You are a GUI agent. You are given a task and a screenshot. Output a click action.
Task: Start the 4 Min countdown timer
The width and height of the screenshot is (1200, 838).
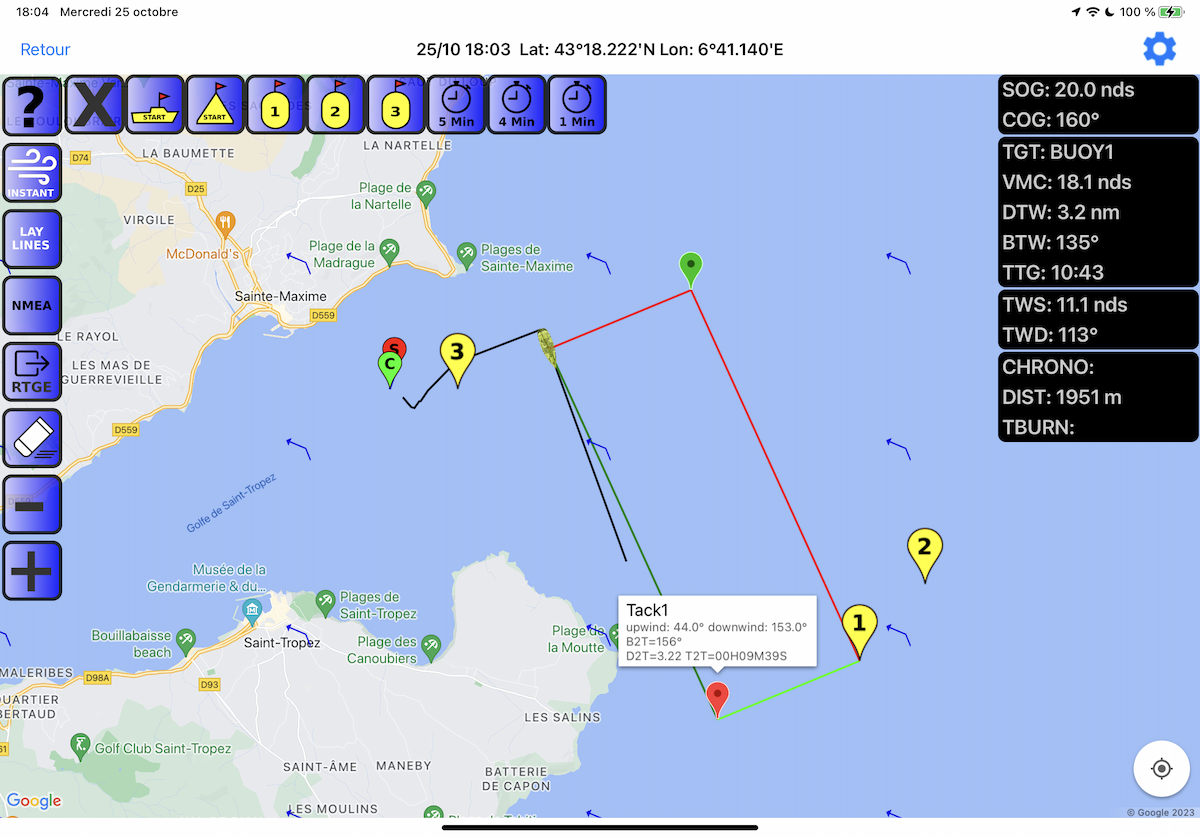(x=516, y=105)
